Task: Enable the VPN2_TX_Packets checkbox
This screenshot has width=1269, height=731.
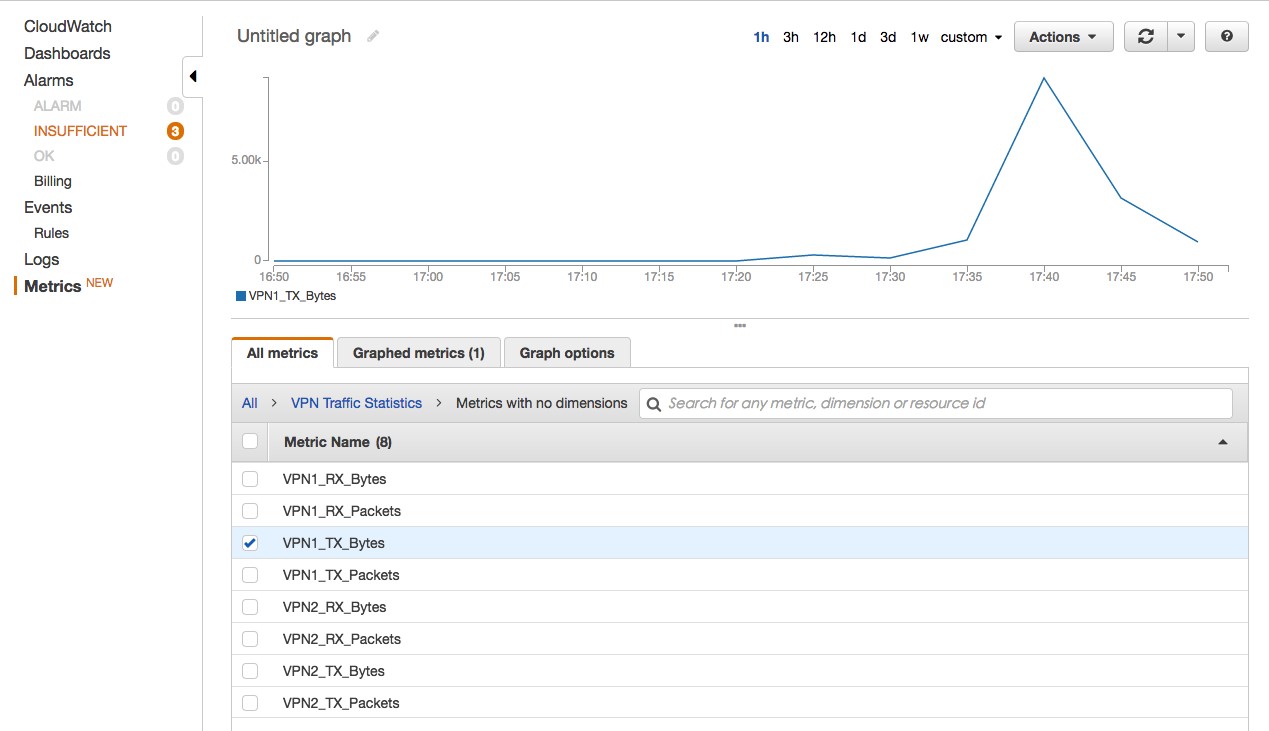Action: [250, 703]
